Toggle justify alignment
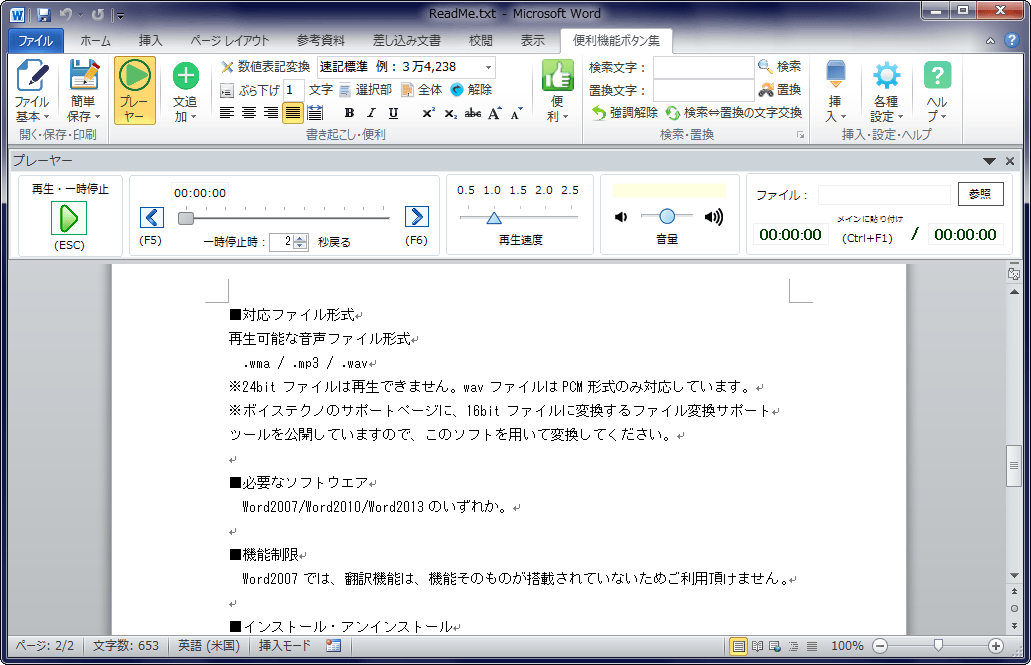Viewport: 1031px width, 665px height. 293,113
